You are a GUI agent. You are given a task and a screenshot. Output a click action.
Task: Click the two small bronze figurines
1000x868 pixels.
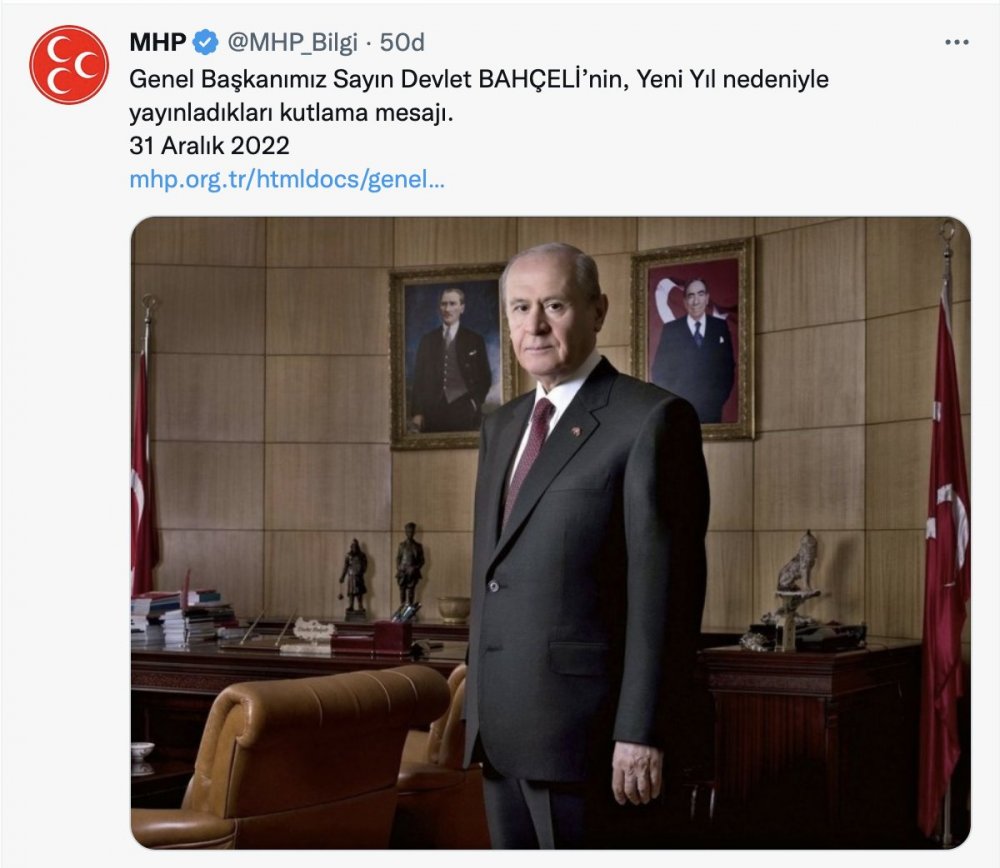(x=381, y=571)
